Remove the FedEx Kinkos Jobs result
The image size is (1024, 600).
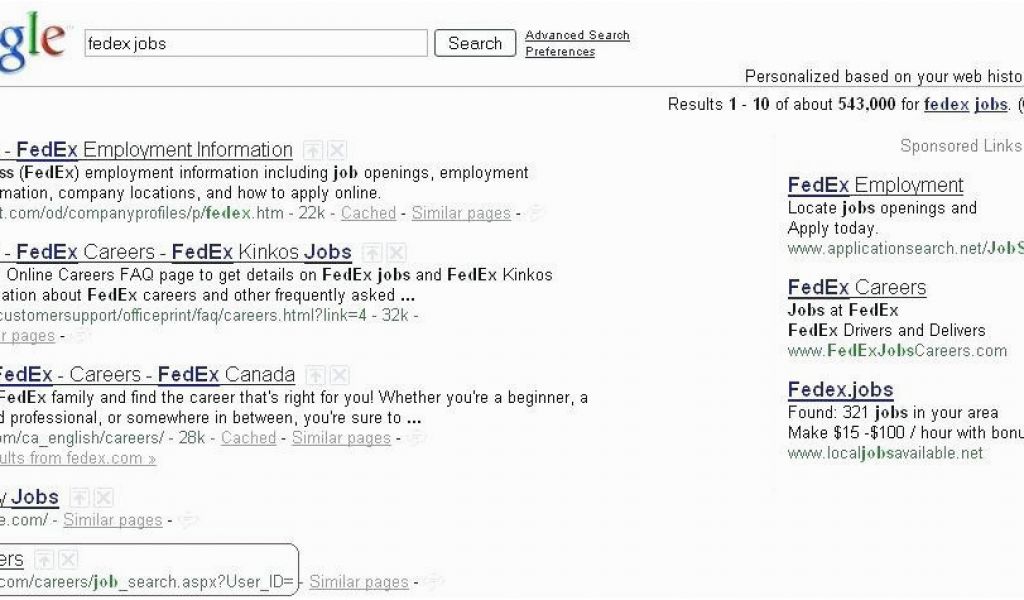[x=396, y=253]
